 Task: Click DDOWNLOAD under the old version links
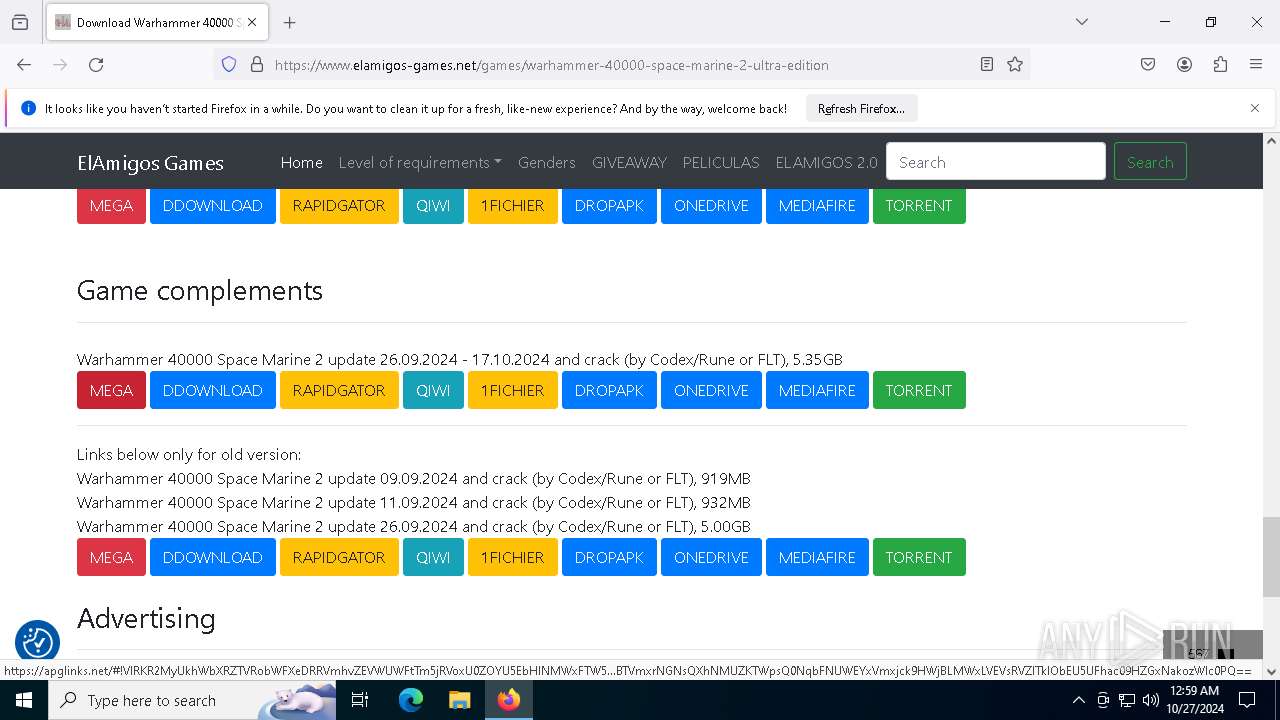pyautogui.click(x=213, y=557)
